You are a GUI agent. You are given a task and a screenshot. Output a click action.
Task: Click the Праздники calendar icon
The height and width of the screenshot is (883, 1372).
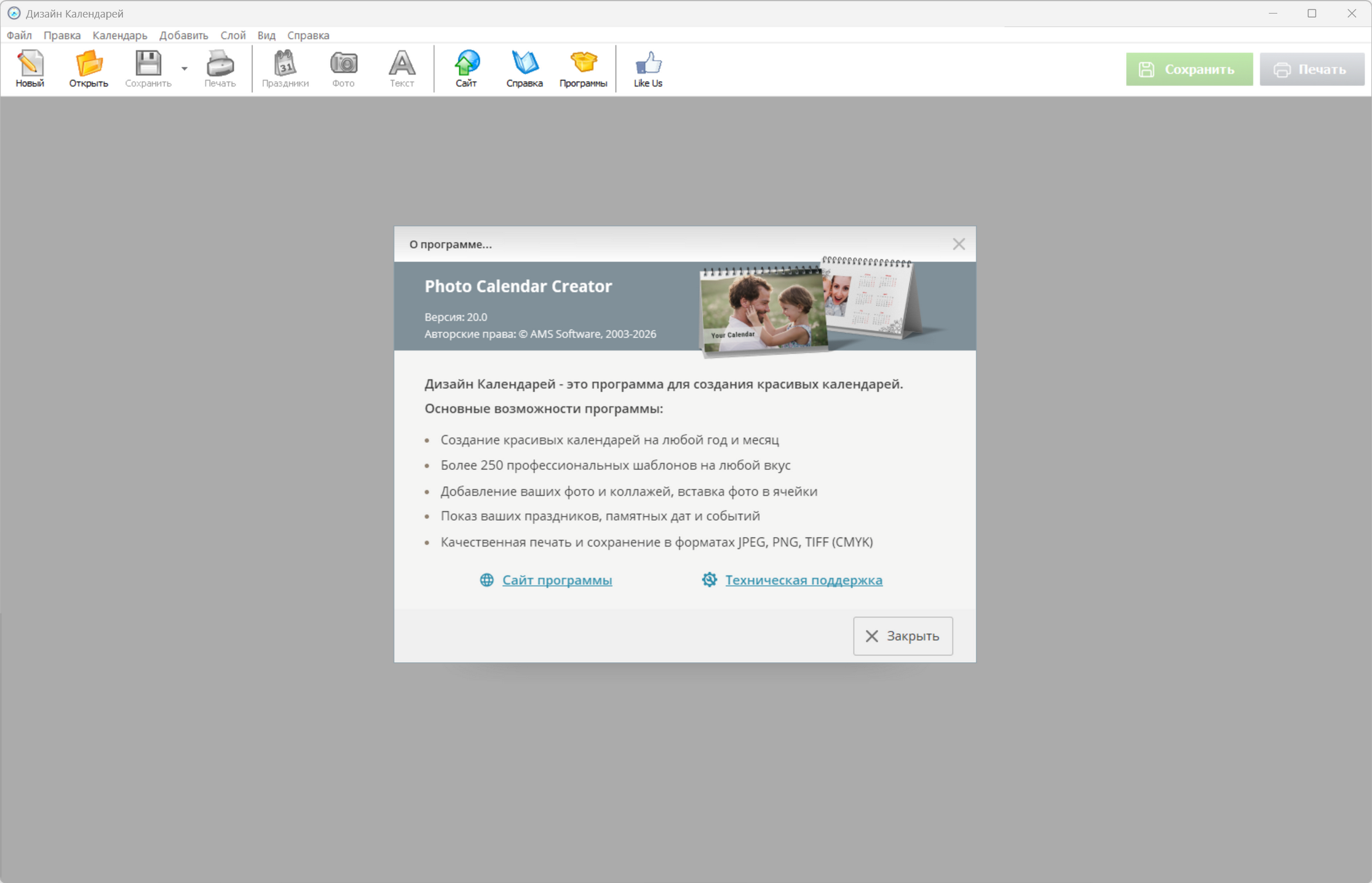coord(285,63)
